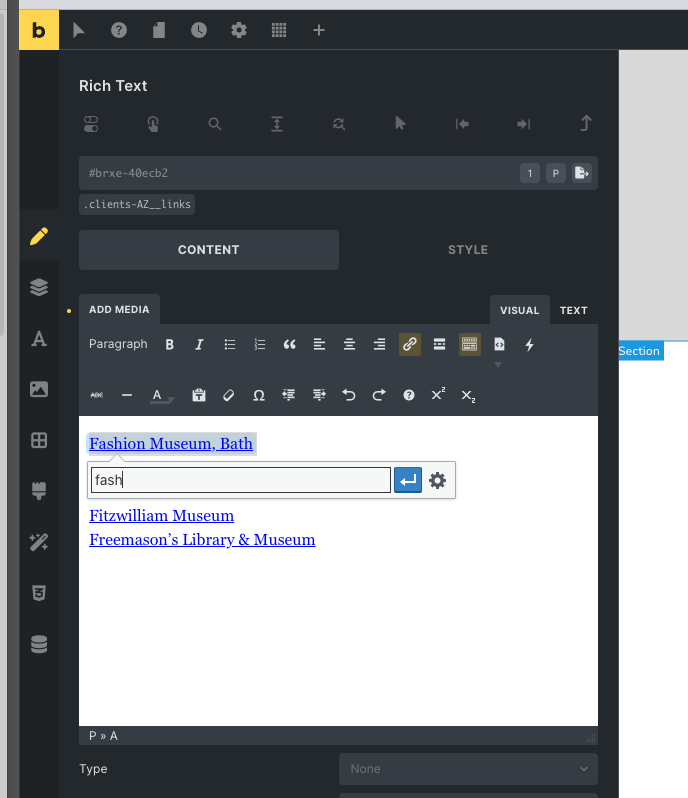The image size is (688, 798).
Task: Click the magnifier search icon under Rich Text
Action: point(215,124)
